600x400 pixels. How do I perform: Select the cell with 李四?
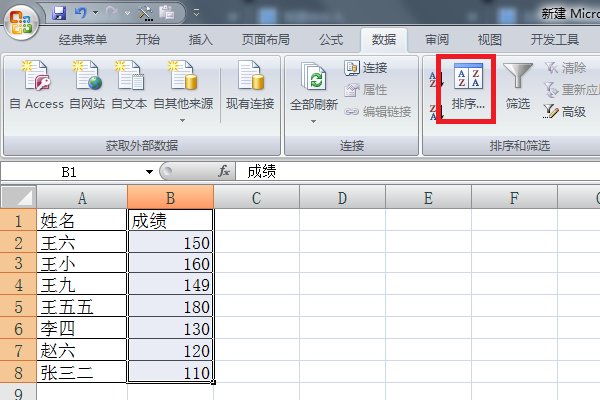click(82, 328)
